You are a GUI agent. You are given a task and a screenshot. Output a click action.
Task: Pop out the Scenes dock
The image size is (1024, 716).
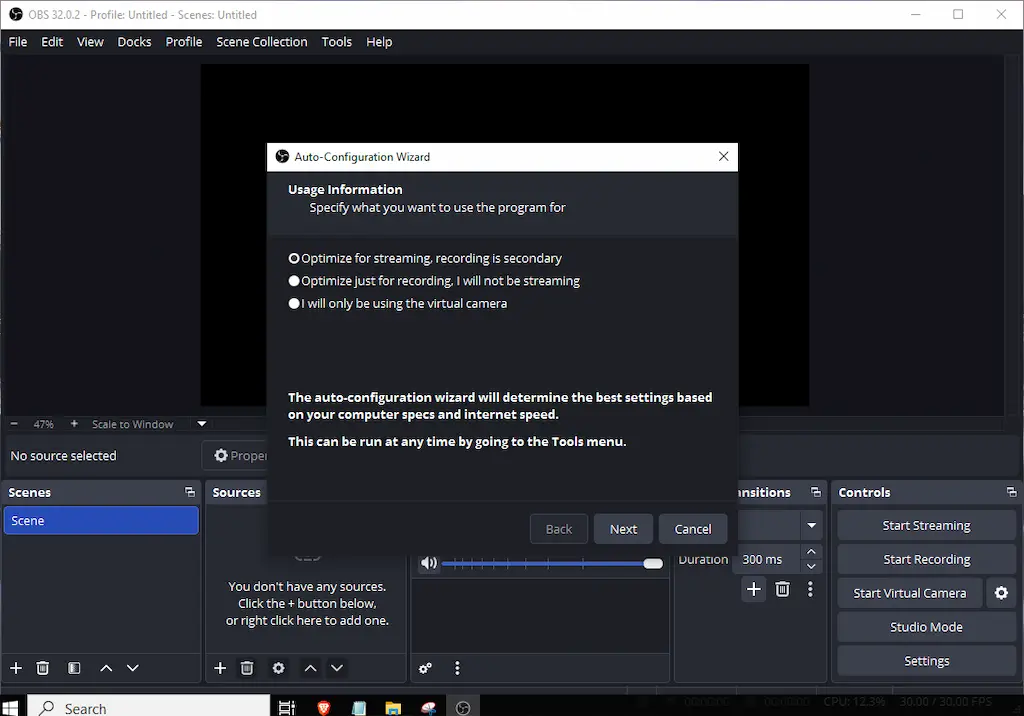[189, 492]
